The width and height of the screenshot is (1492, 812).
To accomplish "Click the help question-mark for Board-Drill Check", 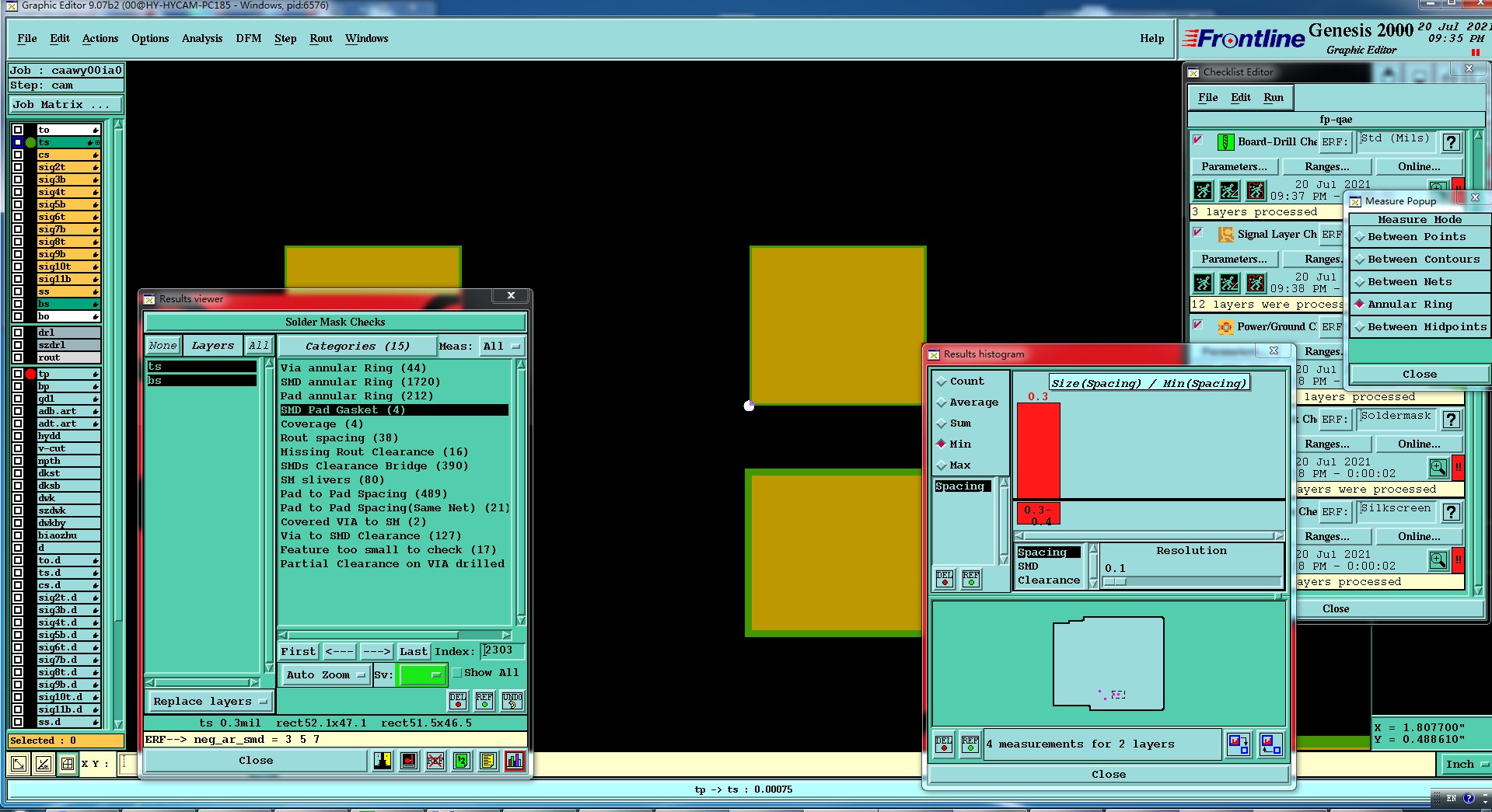I will point(1451,142).
